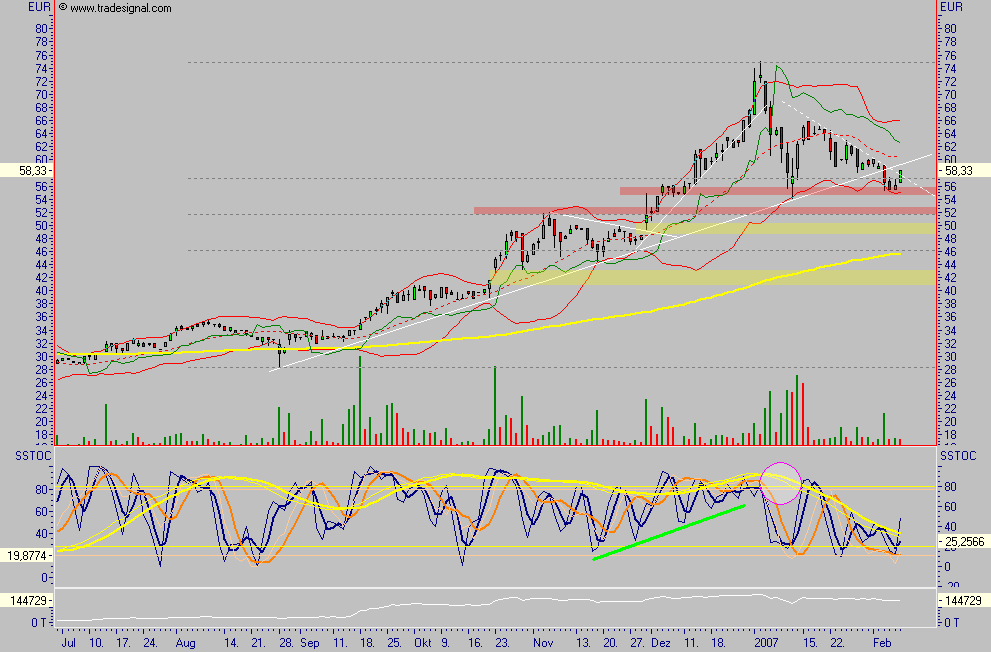Click the www.tradesignal.com watermark link

121,8
